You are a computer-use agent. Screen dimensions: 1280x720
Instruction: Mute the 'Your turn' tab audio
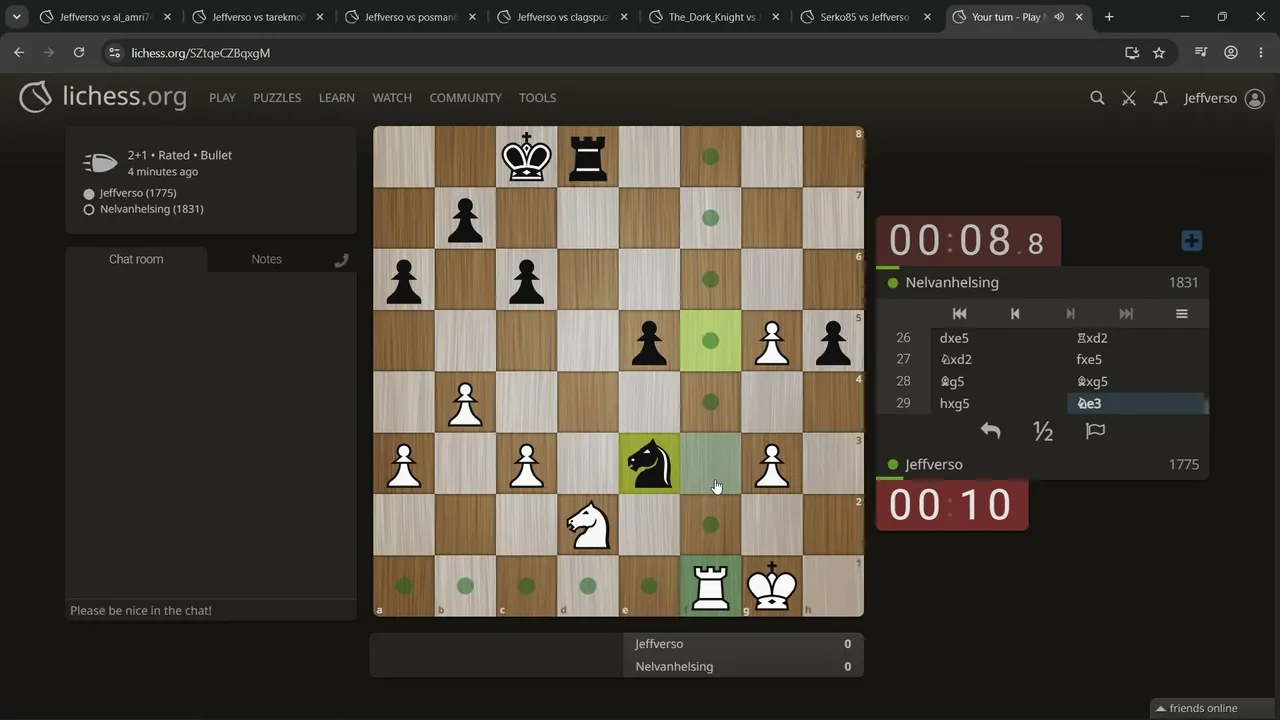click(x=1059, y=17)
